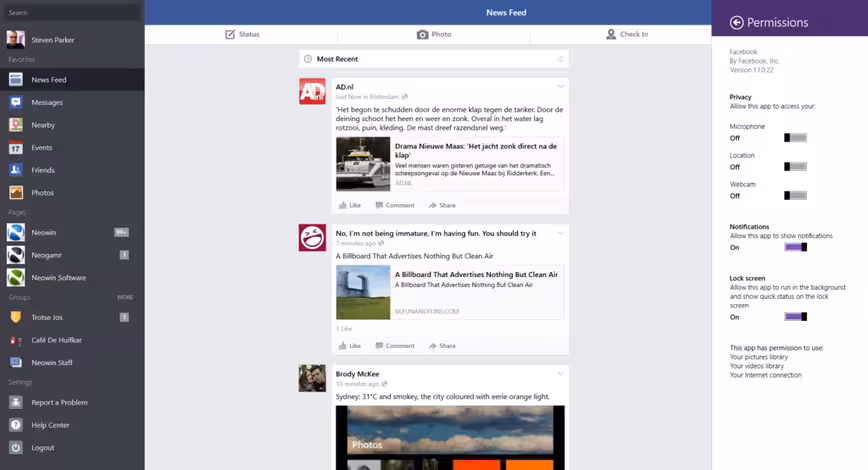Click the Trotse Jos notification badge

pyautogui.click(x=124, y=317)
